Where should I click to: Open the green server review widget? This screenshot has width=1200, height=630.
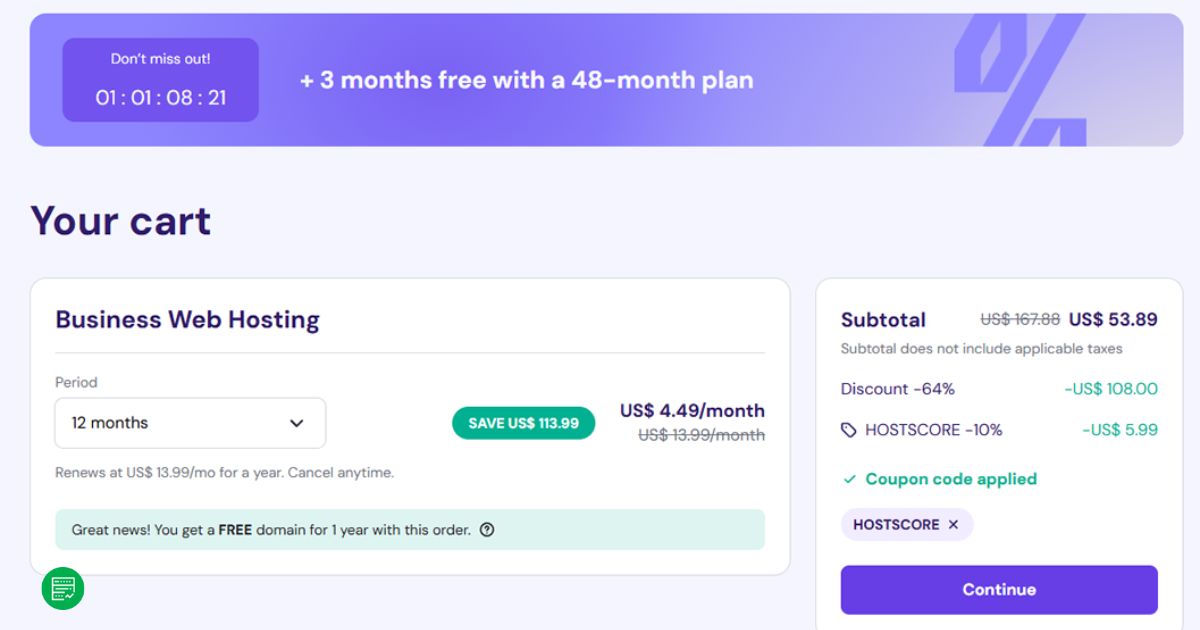[x=62, y=590]
